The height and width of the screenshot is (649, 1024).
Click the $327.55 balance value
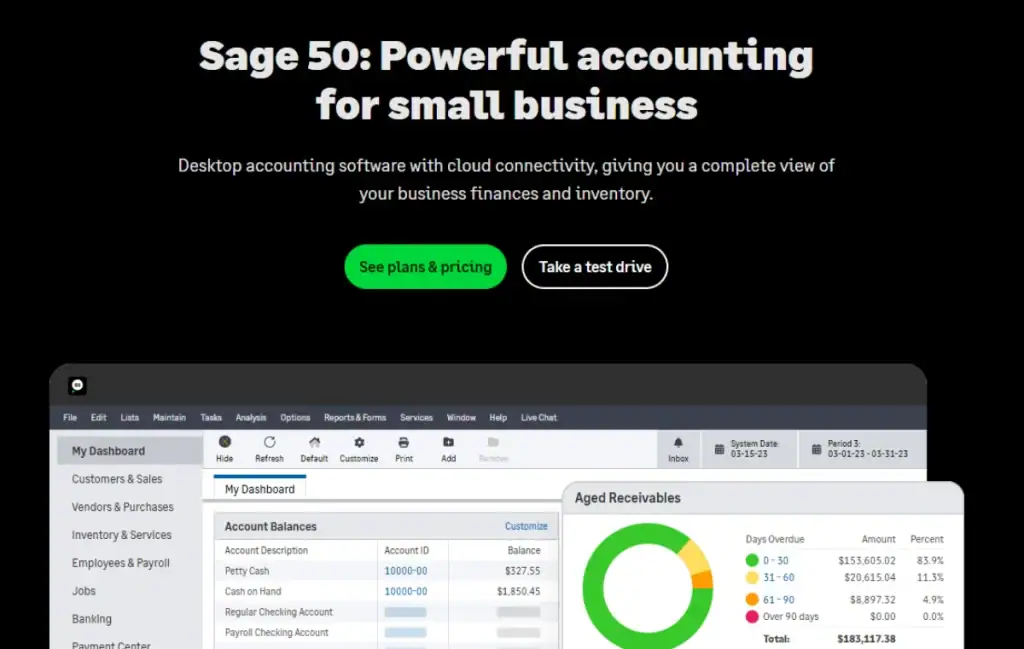tap(522, 571)
